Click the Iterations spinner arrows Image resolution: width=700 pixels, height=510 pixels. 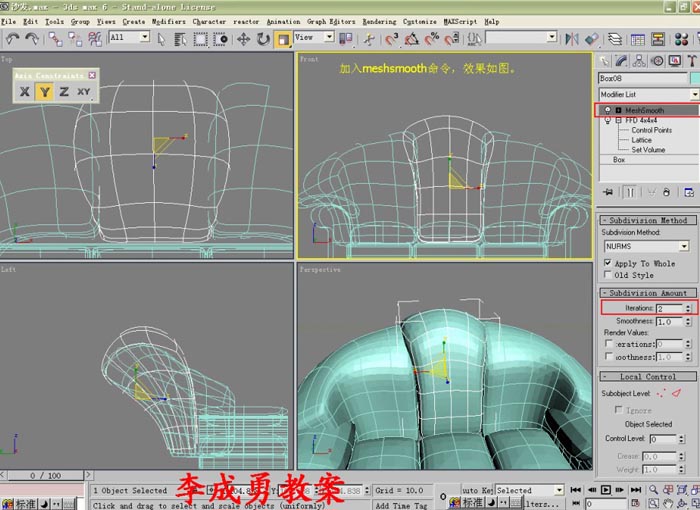tap(688, 308)
